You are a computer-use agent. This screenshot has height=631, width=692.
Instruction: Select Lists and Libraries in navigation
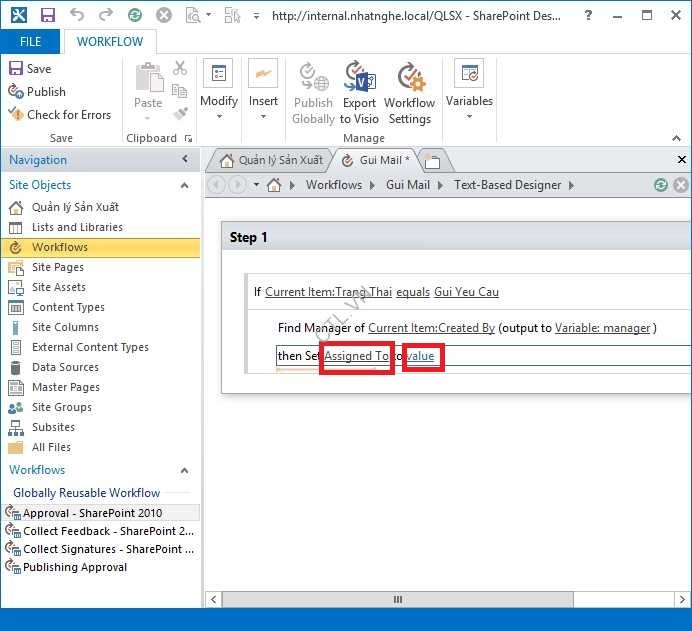(76, 227)
